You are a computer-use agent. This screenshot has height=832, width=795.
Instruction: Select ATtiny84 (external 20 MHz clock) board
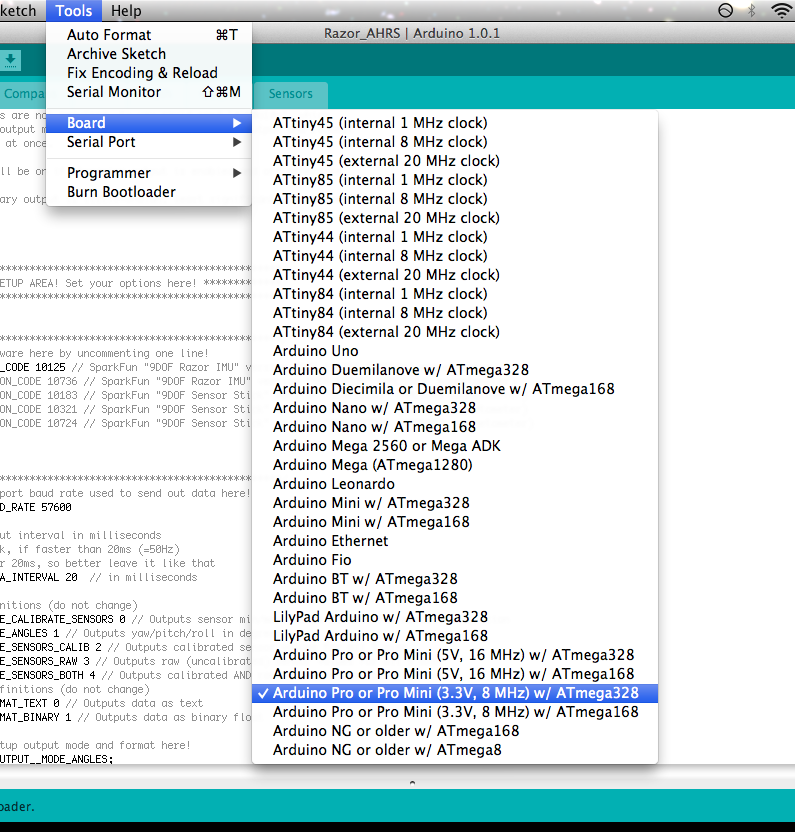(x=455, y=332)
